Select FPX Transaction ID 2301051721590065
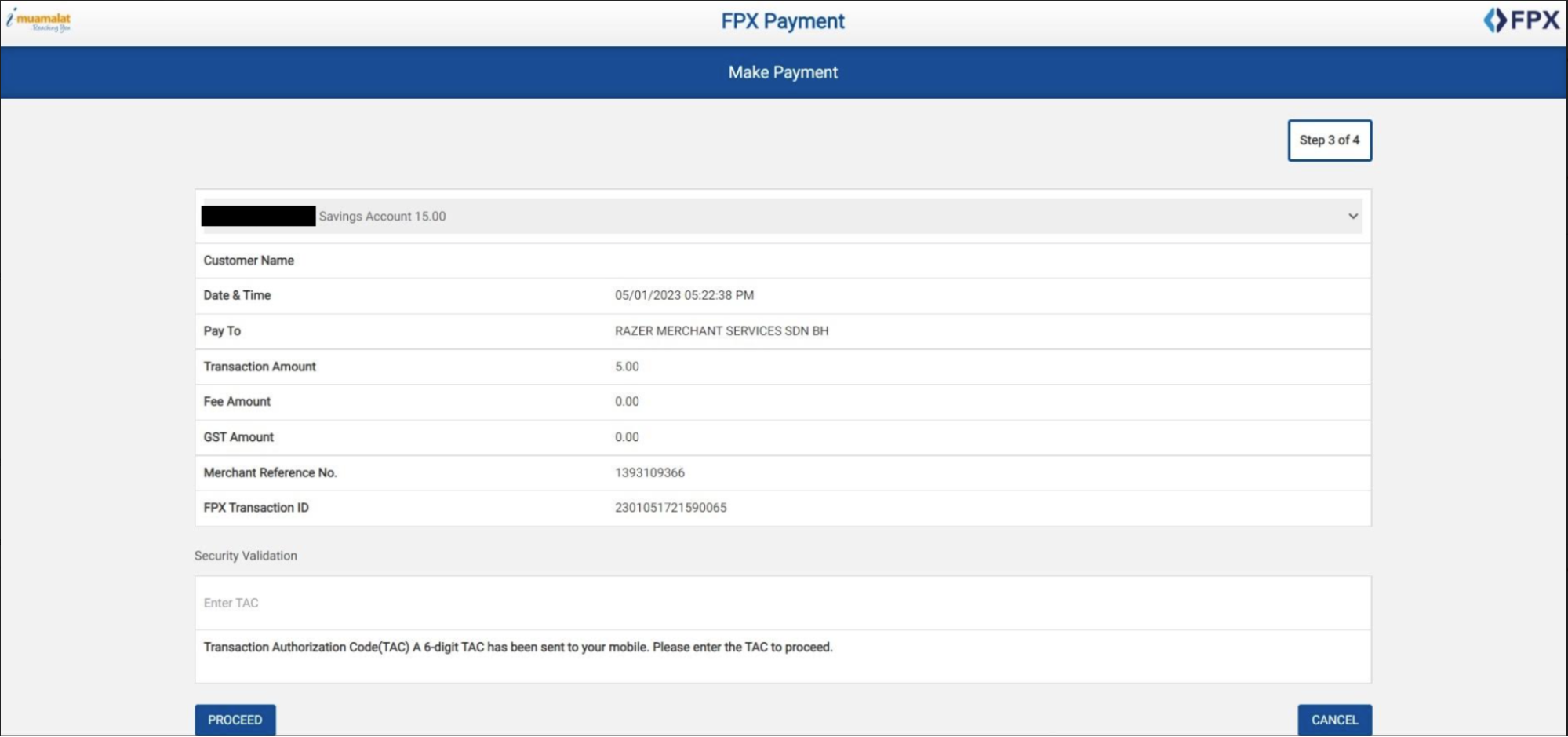This screenshot has width=1568, height=737. click(x=671, y=508)
